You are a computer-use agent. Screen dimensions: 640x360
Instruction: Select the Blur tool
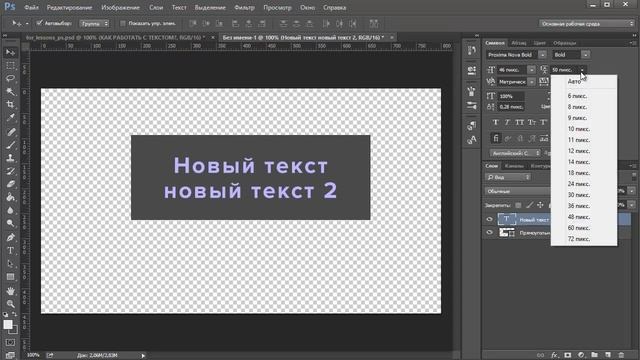point(11,211)
